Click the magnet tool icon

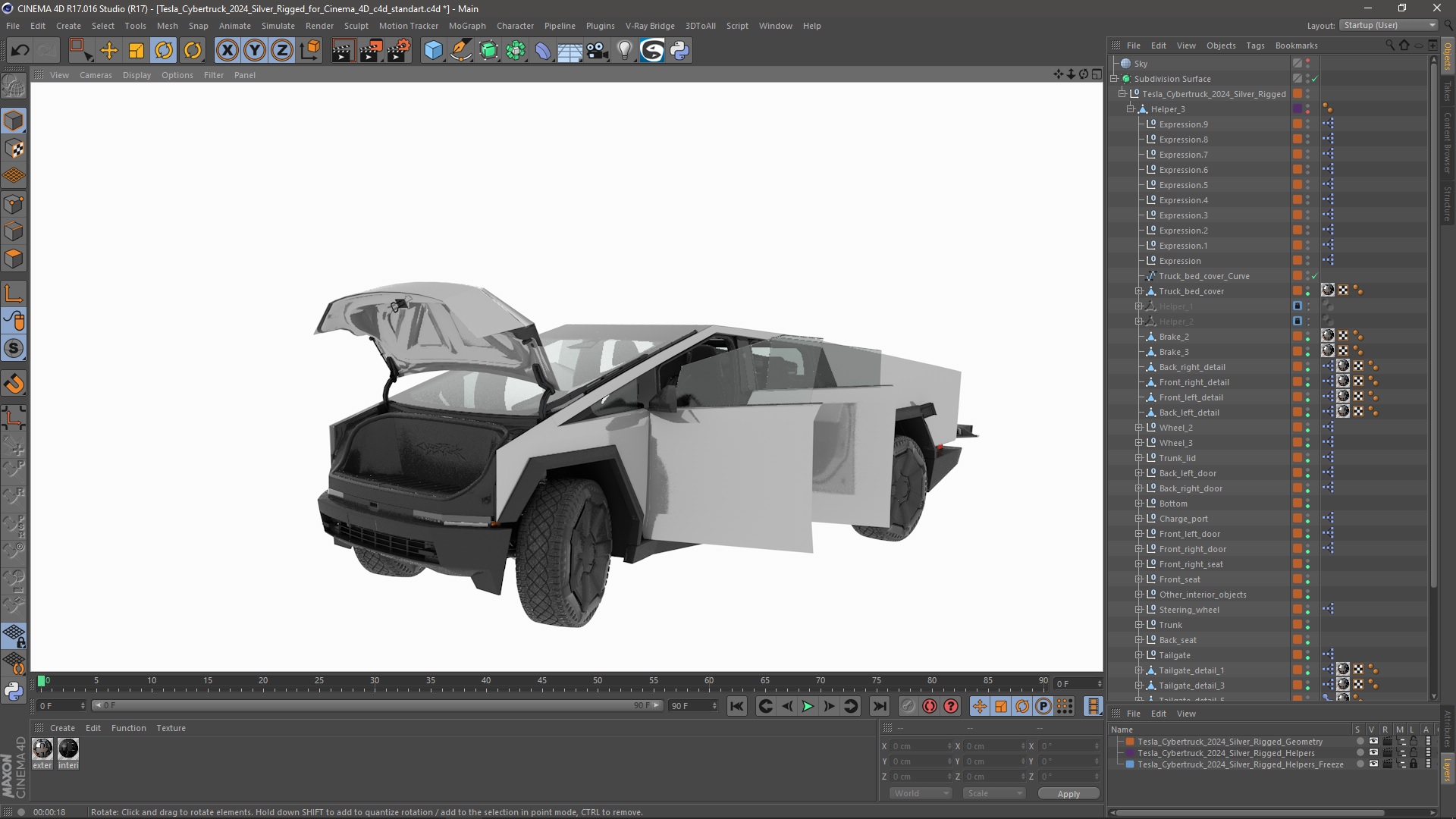point(14,384)
